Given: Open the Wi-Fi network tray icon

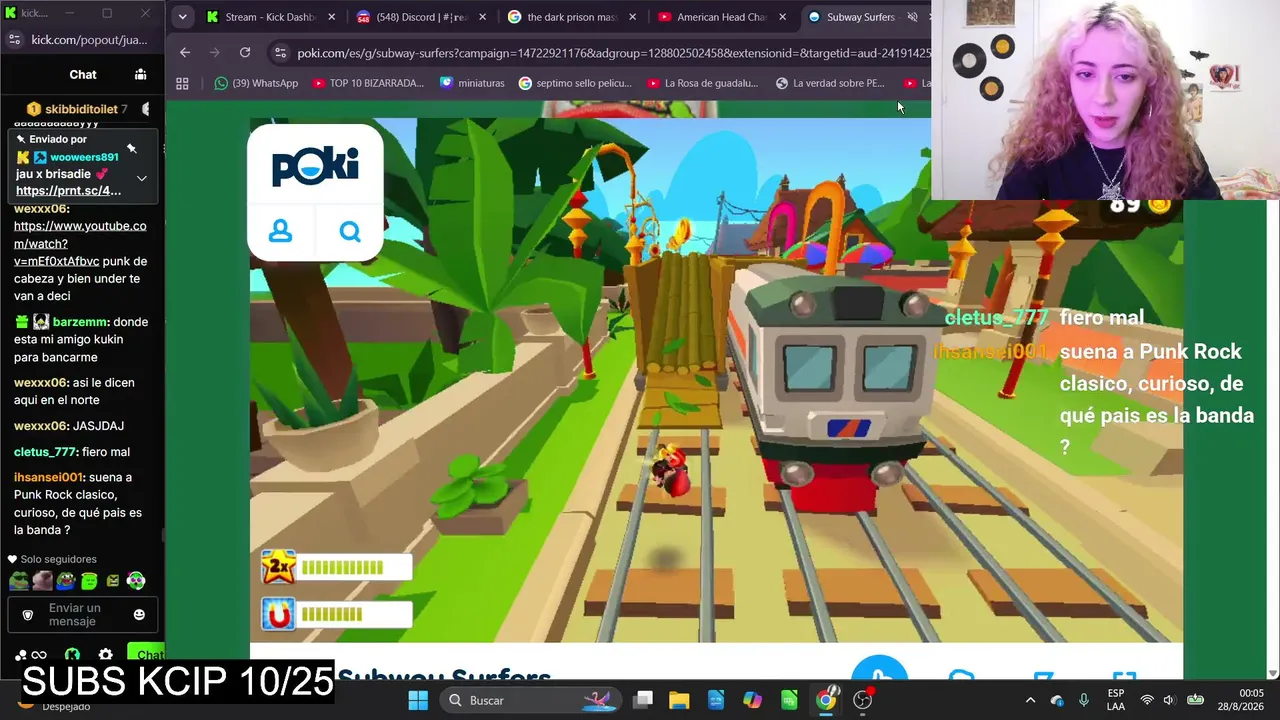Looking at the screenshot, I should pyautogui.click(x=1147, y=700).
